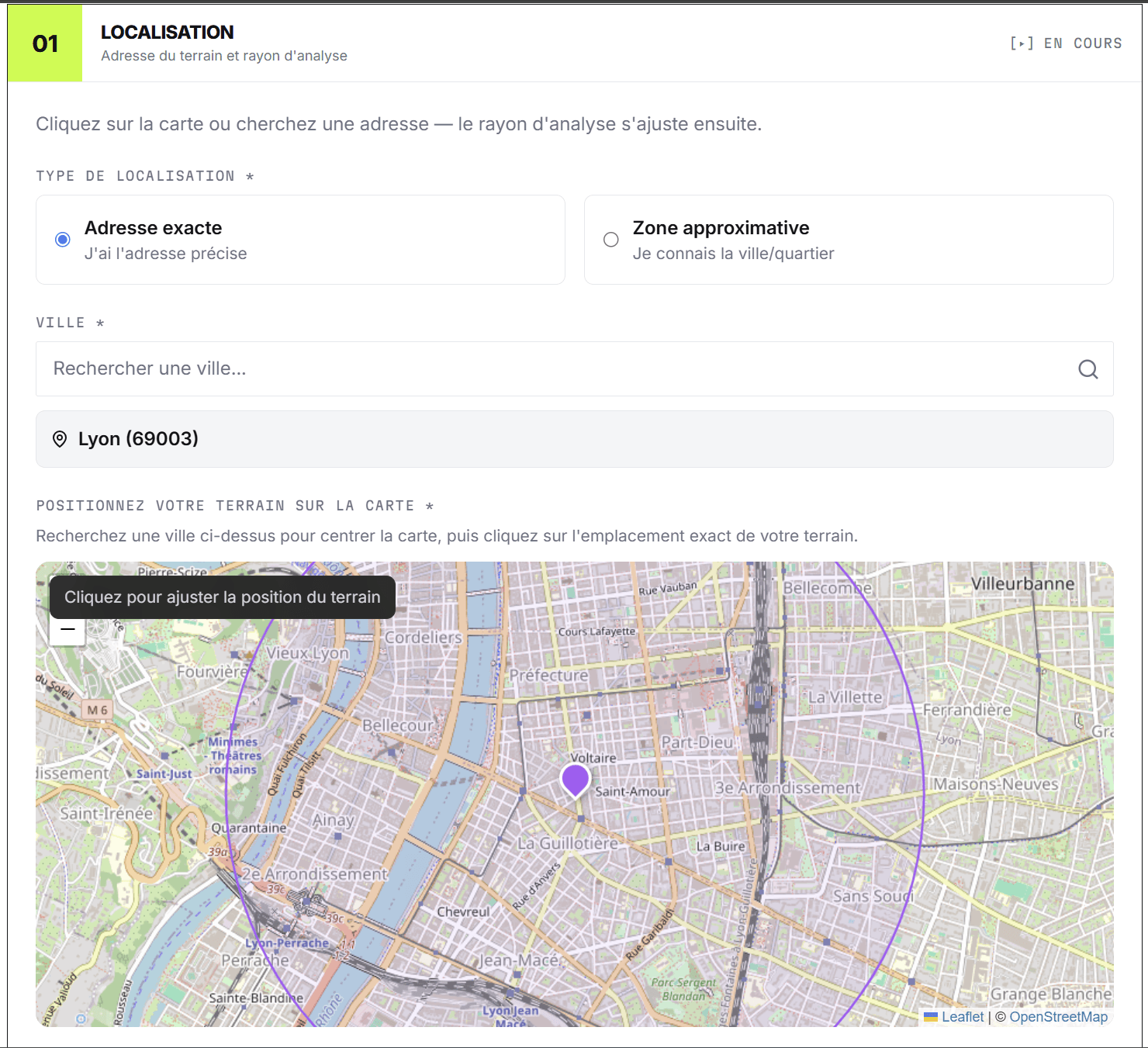Image resolution: width=1148 pixels, height=1048 pixels.
Task: Click the Grange Blanche label on the map
Action: [1050, 994]
